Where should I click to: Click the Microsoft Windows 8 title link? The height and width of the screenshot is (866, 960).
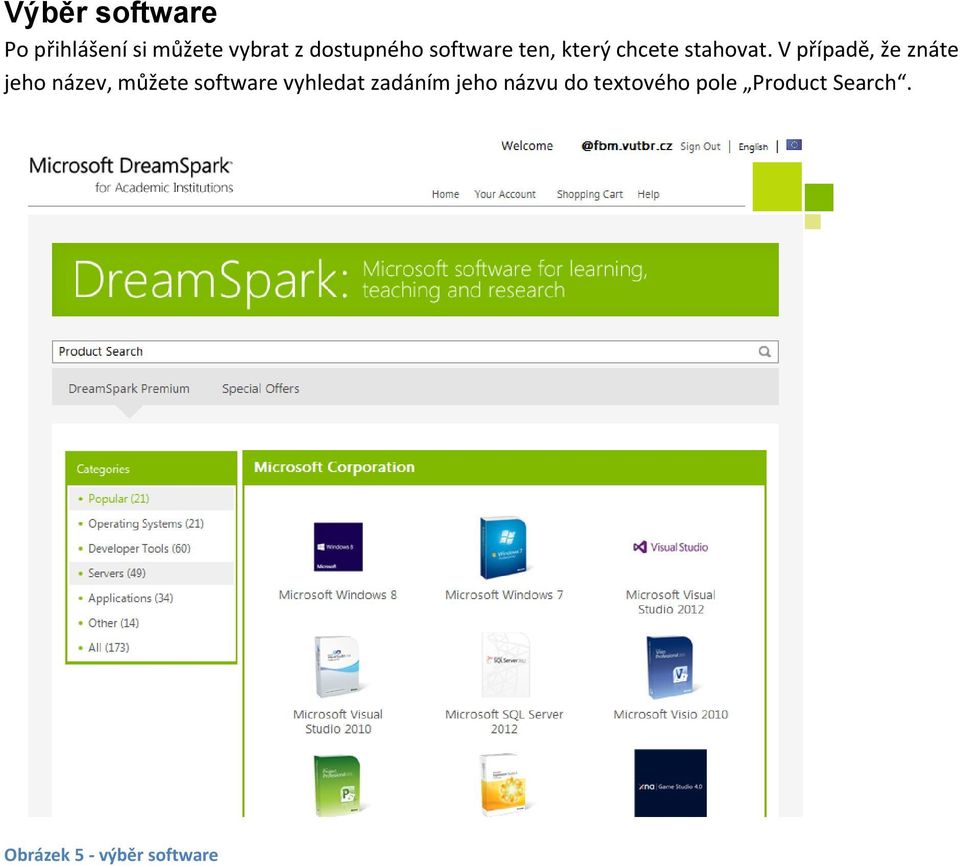[338, 595]
